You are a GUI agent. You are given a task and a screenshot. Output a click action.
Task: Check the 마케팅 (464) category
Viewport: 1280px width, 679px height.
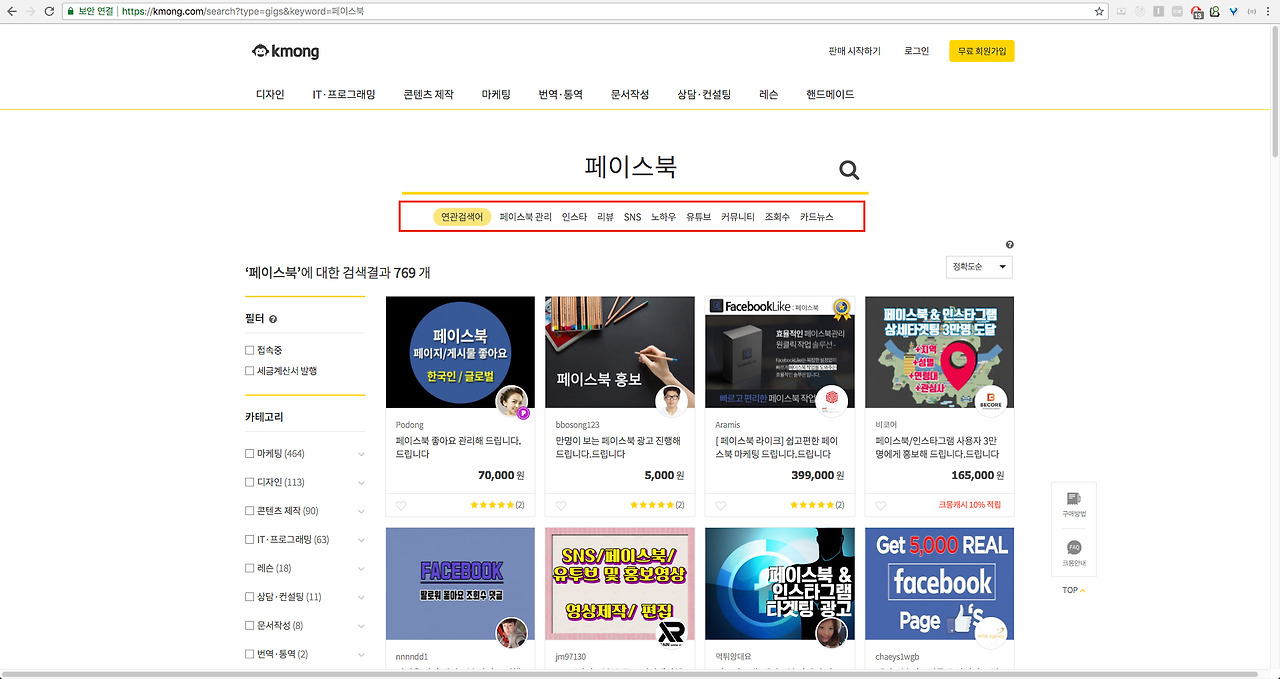[249, 454]
